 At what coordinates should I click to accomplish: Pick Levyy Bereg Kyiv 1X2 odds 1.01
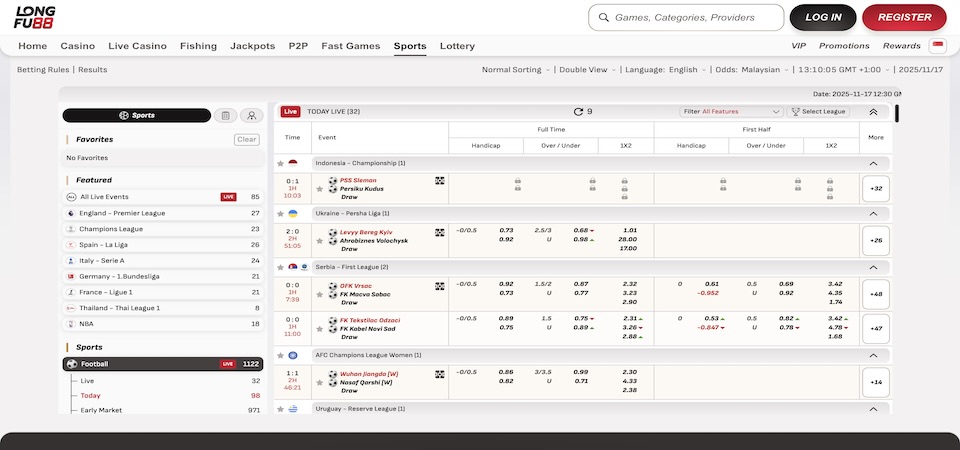tap(629, 230)
